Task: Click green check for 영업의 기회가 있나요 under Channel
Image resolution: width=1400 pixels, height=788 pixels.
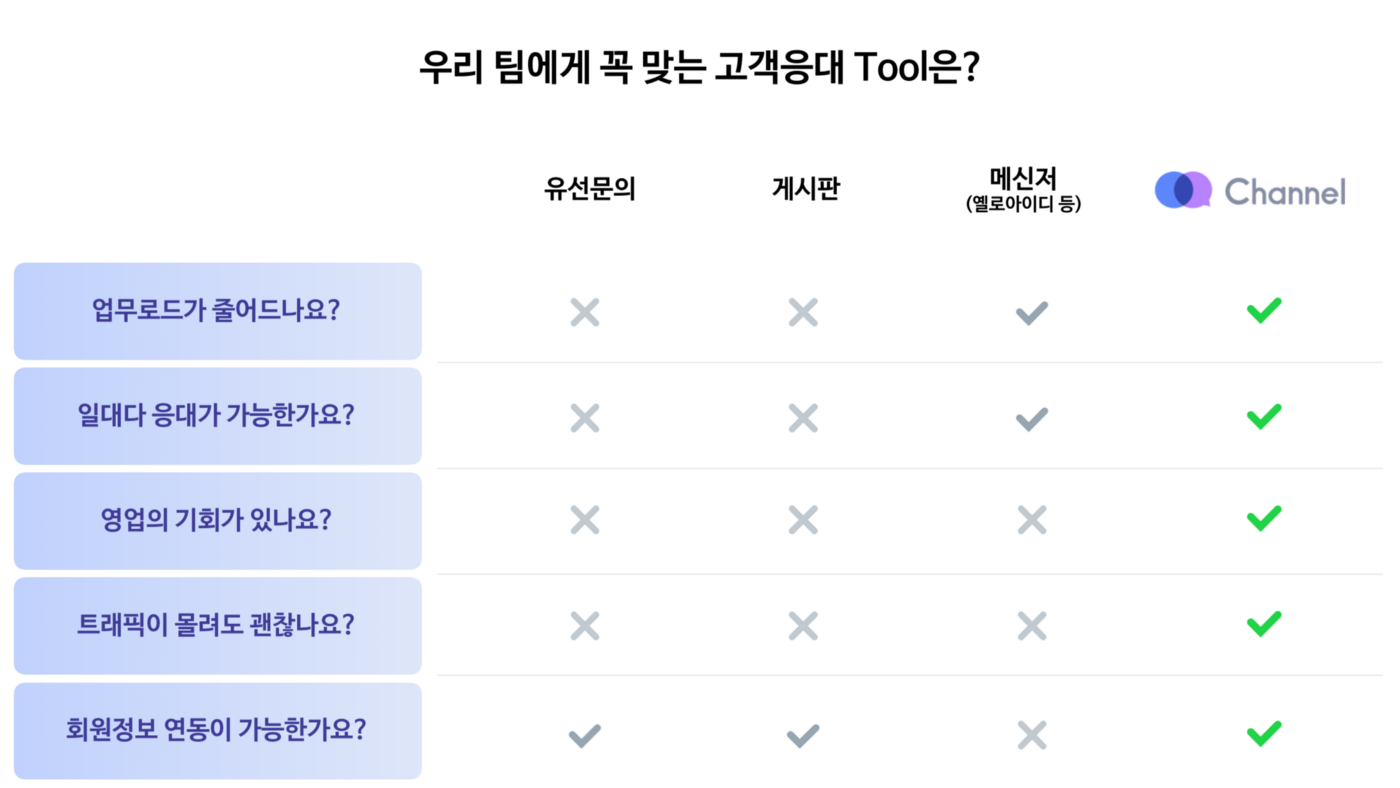Action: 1264,518
